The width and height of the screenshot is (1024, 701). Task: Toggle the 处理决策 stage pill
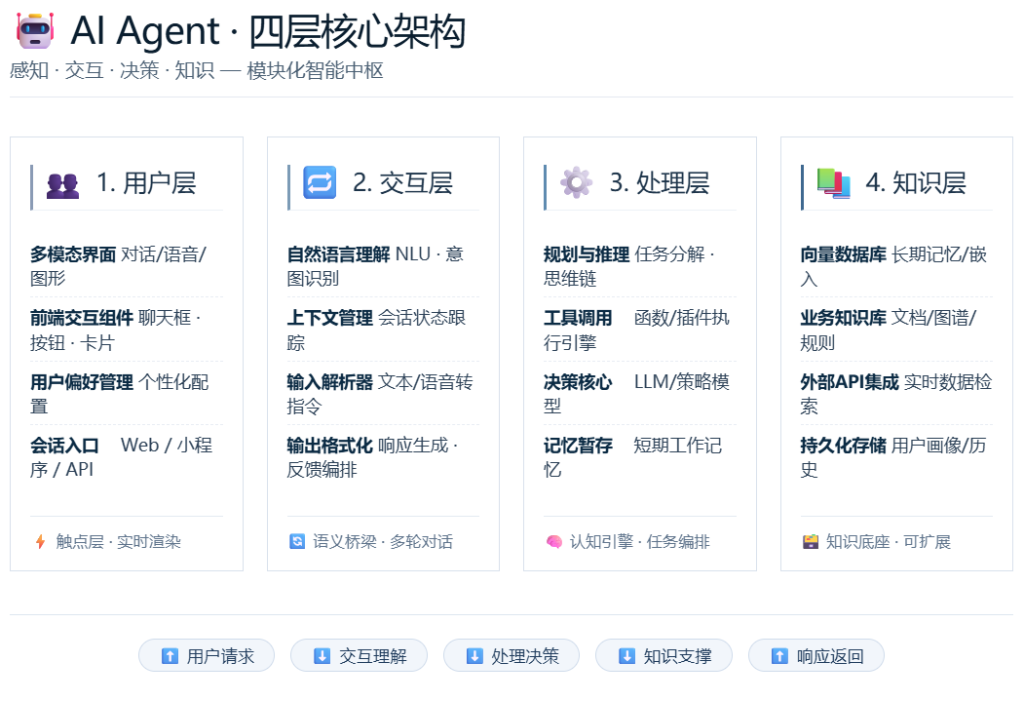pos(511,655)
